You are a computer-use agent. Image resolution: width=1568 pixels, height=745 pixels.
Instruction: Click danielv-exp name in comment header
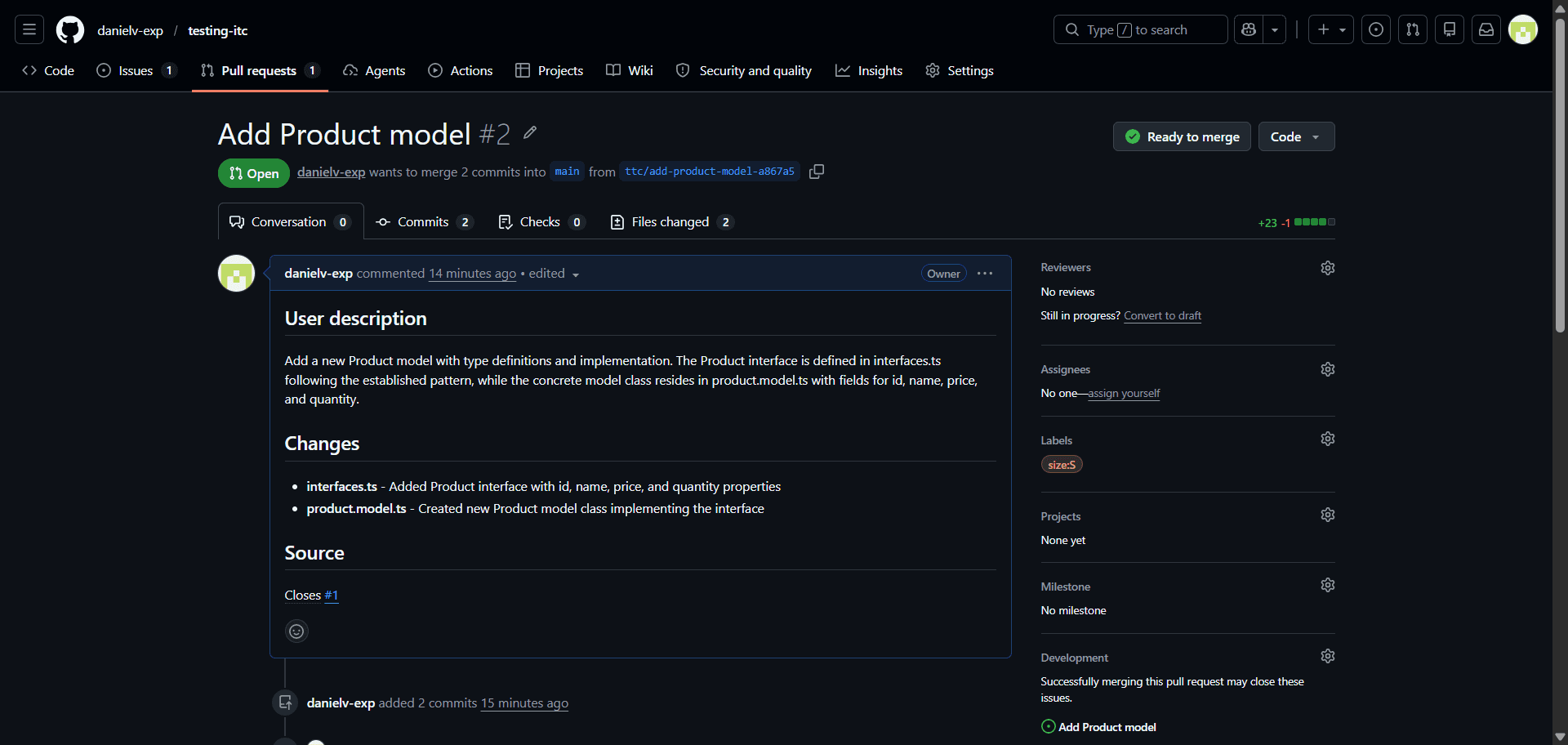click(x=318, y=274)
